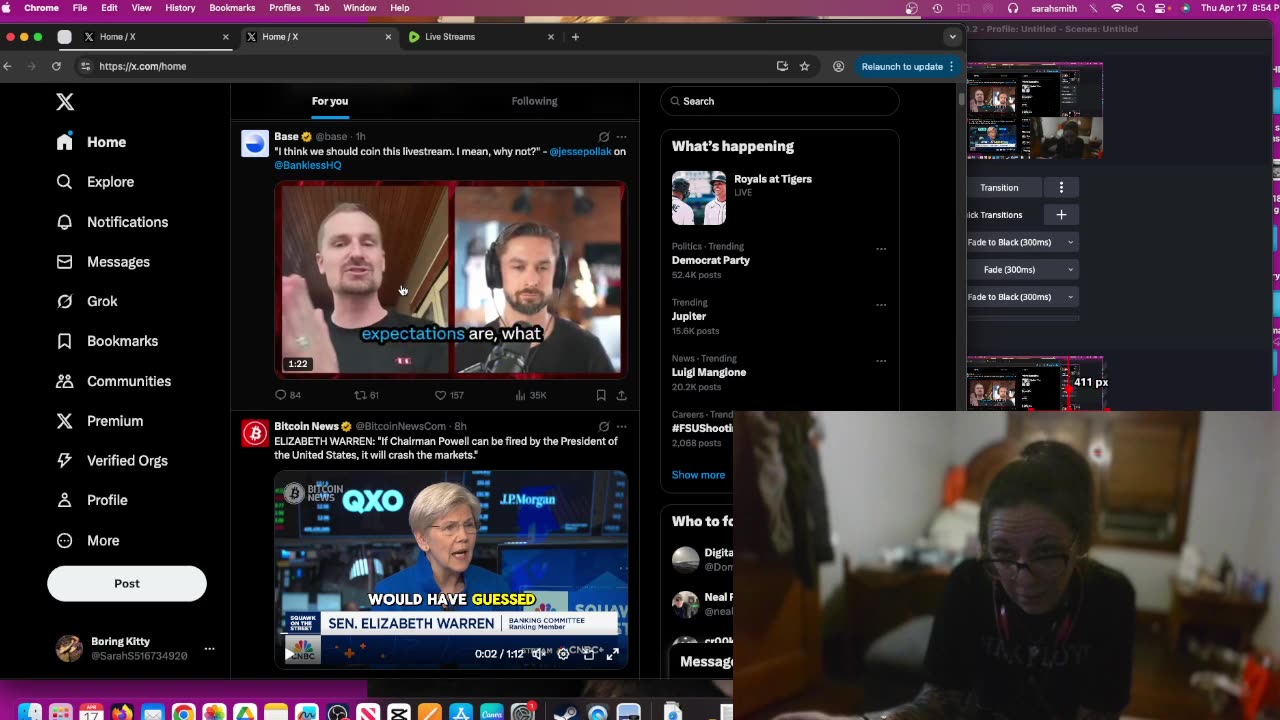This screenshot has width=1280, height=720.
Task: Open Messages envelope in sidebar
Action: pos(65,262)
